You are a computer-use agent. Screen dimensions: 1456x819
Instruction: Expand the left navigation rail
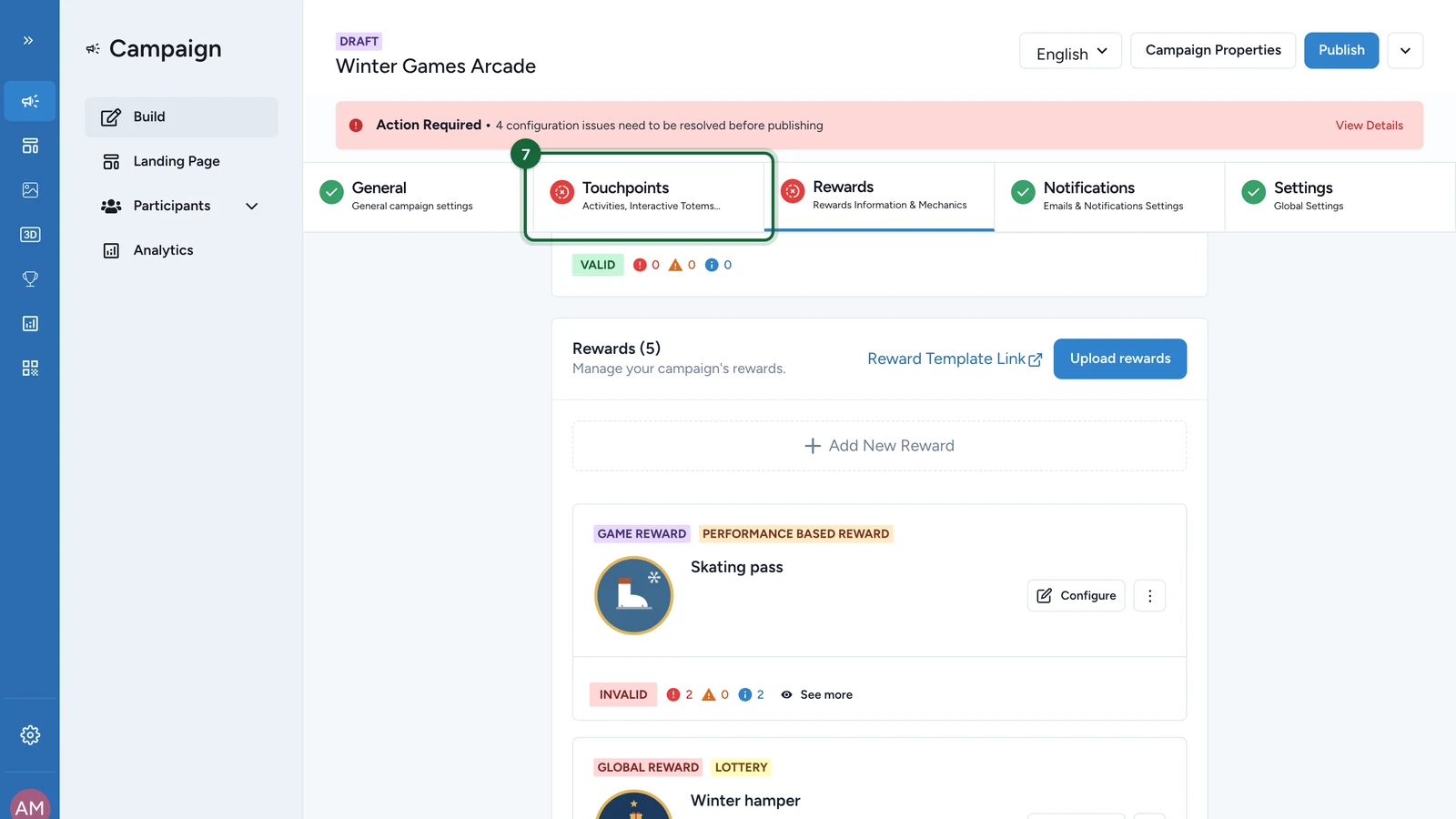coord(28,40)
